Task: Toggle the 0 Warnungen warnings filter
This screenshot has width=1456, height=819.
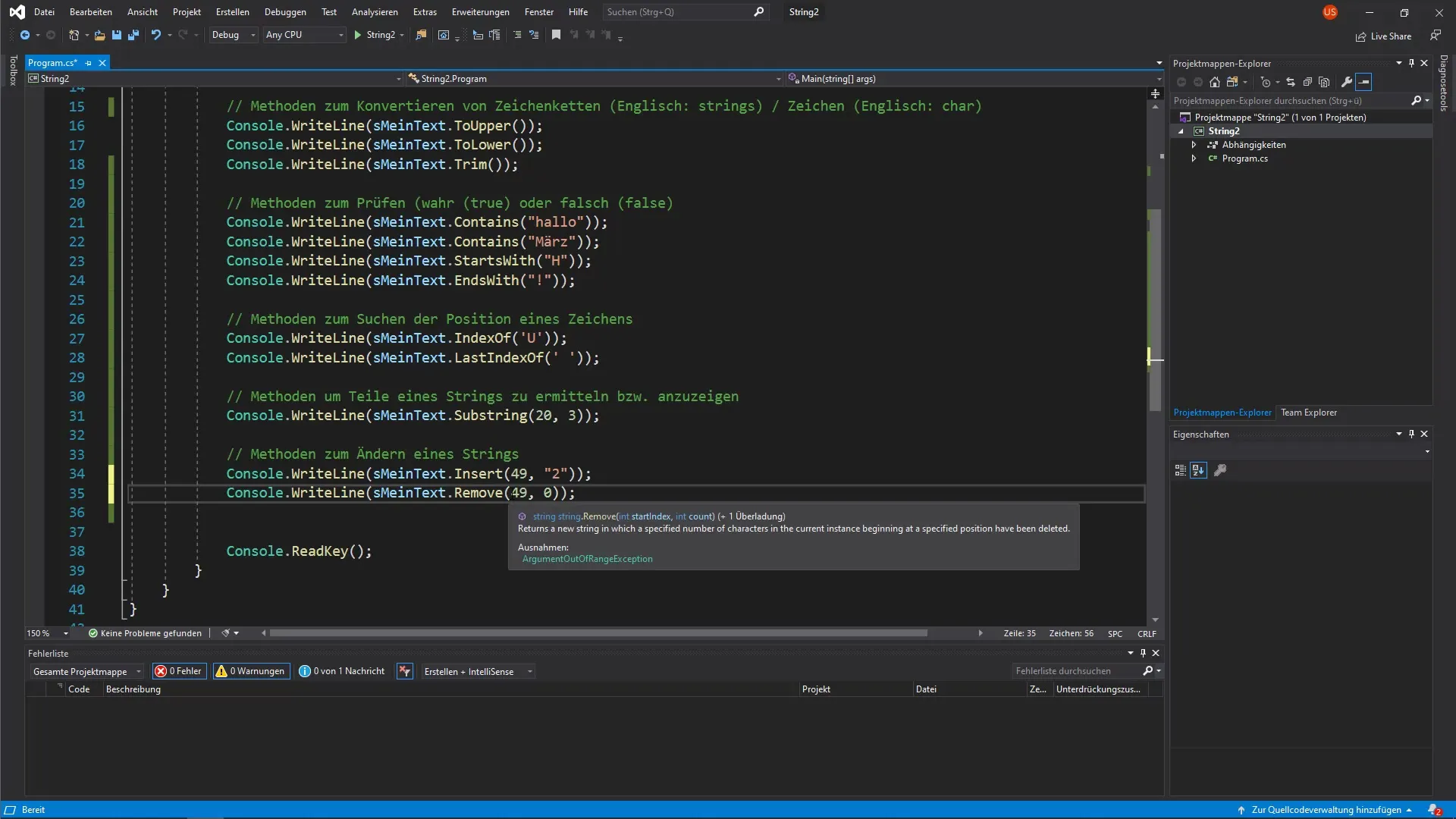Action: pyautogui.click(x=251, y=671)
